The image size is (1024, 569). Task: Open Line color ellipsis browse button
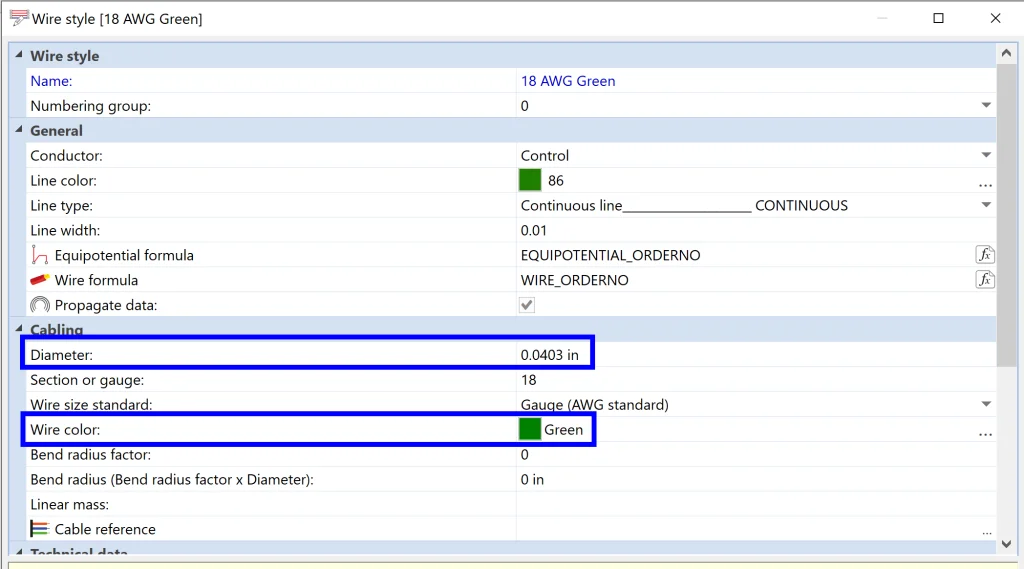point(985,182)
